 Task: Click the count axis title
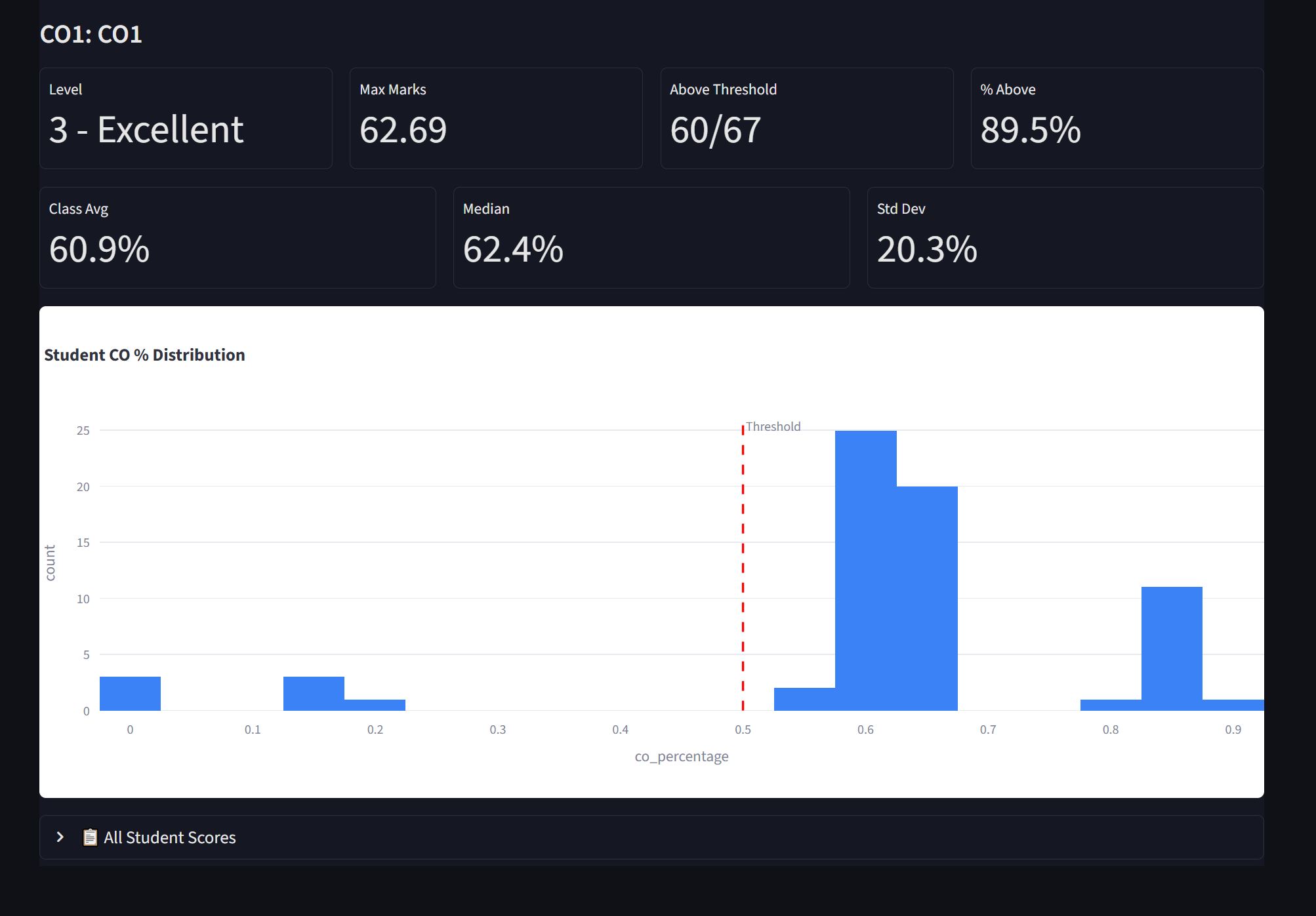50,563
